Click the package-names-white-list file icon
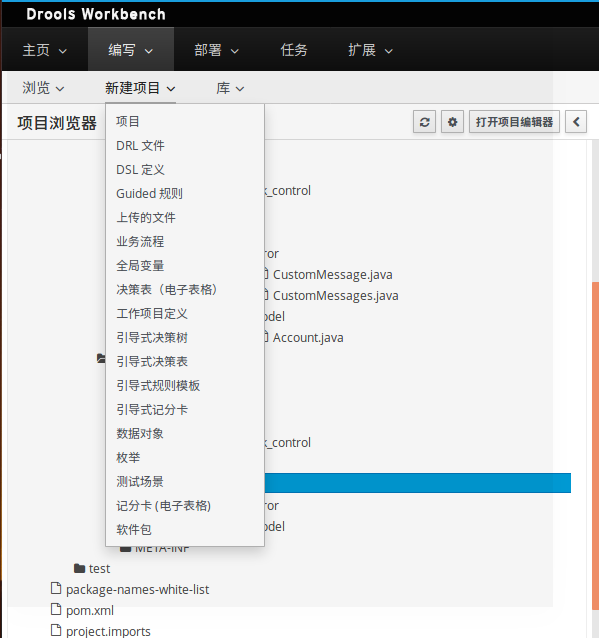This screenshot has width=599, height=638. pos(56,588)
